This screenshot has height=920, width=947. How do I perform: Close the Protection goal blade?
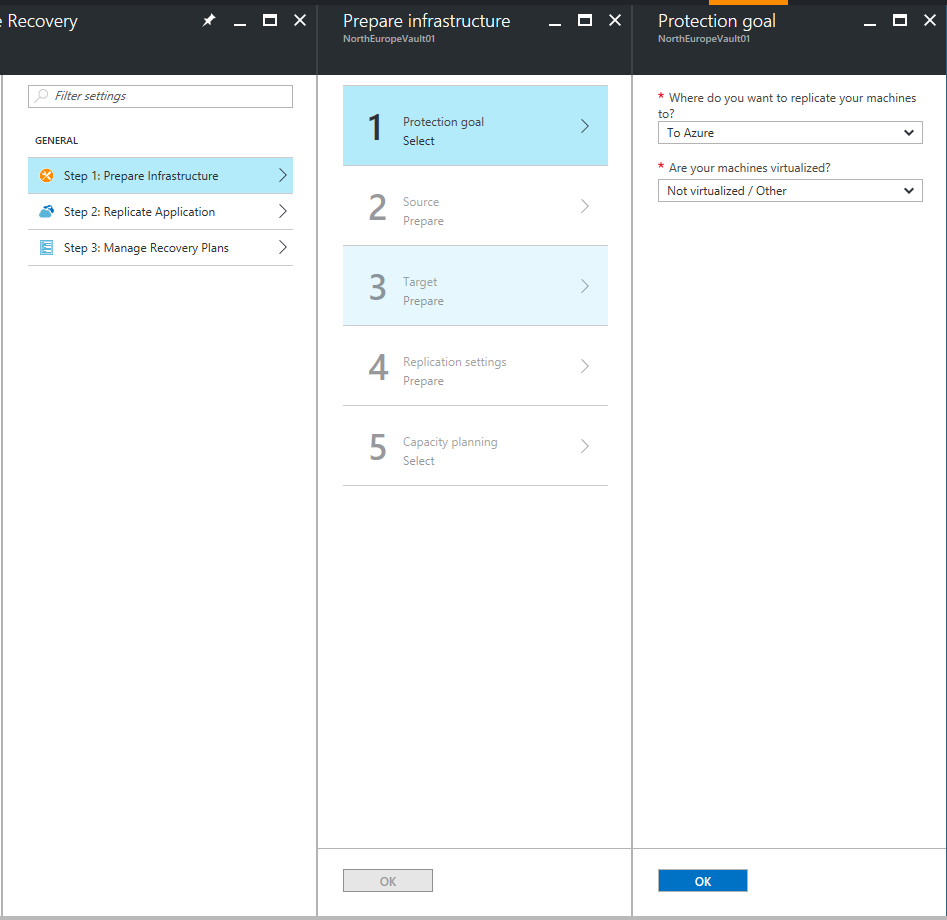(x=929, y=21)
